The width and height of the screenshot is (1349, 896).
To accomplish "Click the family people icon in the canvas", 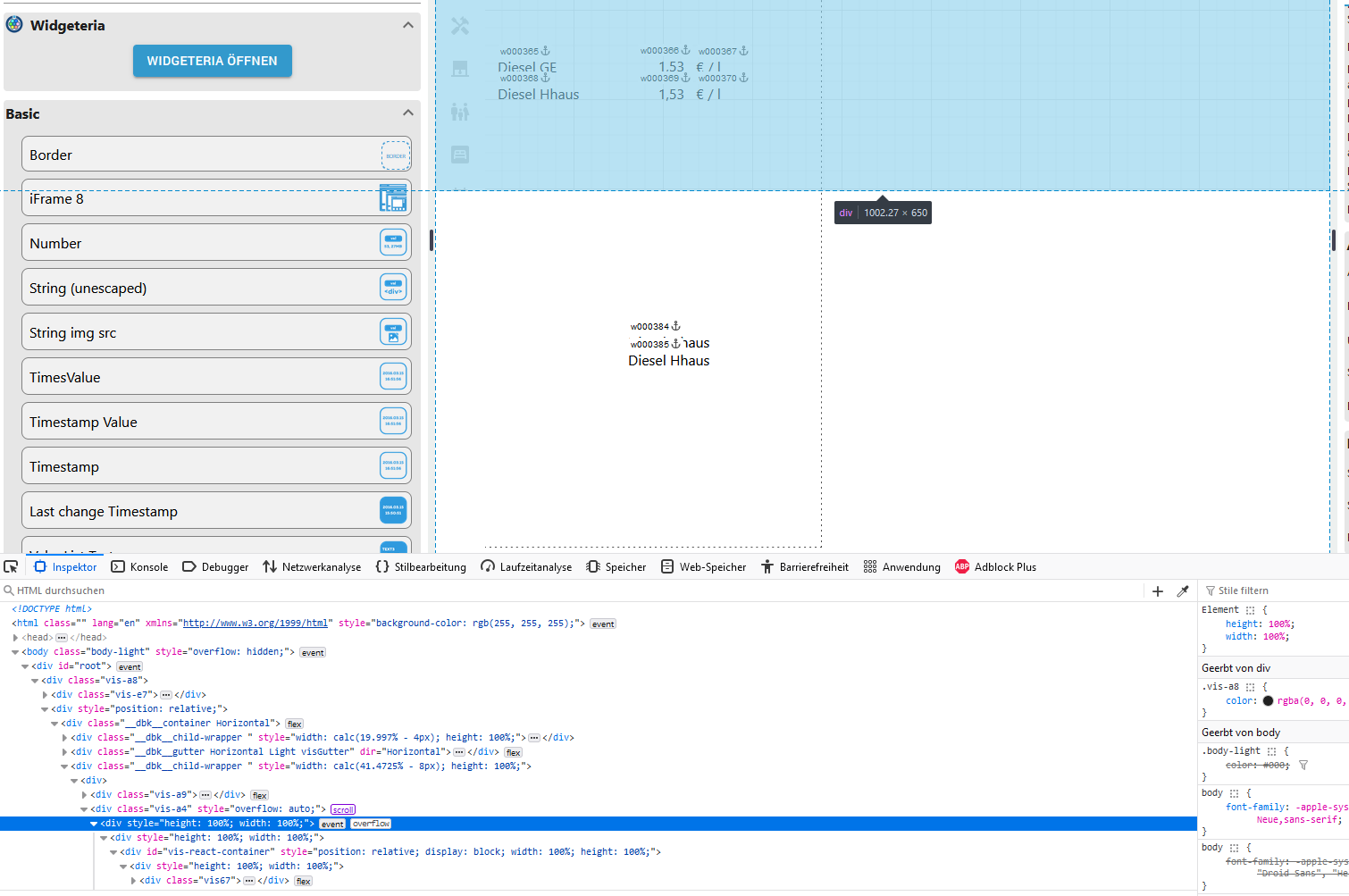I will pos(460,112).
